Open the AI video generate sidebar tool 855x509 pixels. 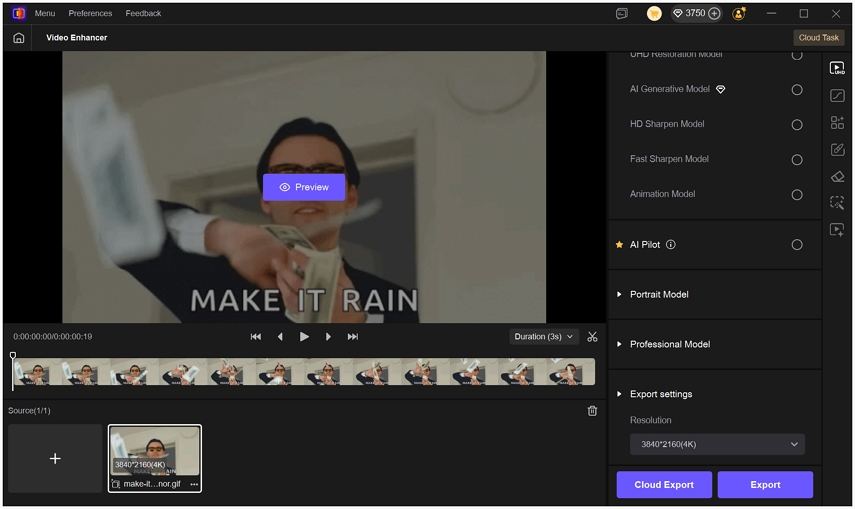(x=837, y=230)
